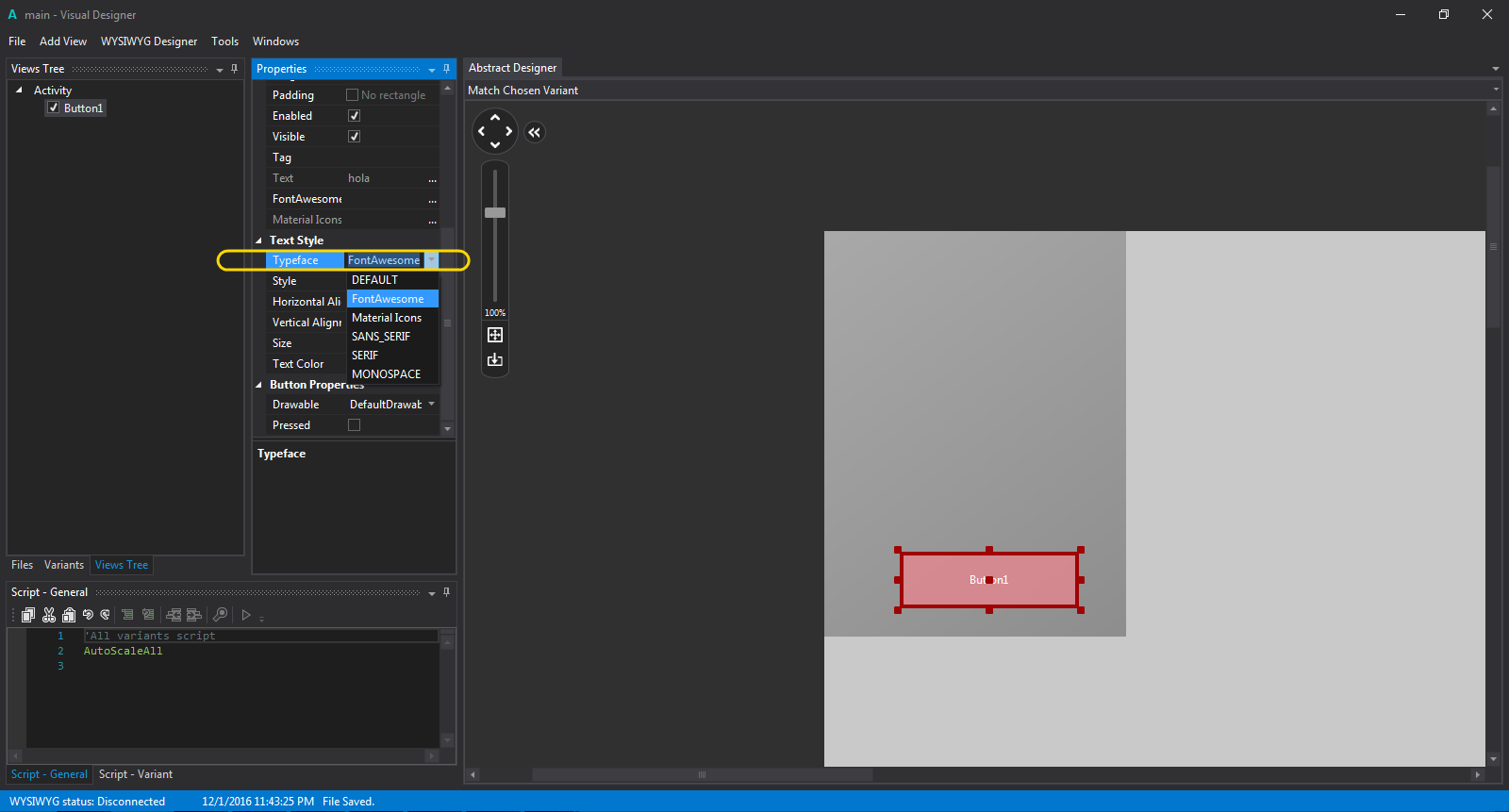Open the Typeface dropdown arrow
The width and height of the screenshot is (1509, 812).
[431, 260]
